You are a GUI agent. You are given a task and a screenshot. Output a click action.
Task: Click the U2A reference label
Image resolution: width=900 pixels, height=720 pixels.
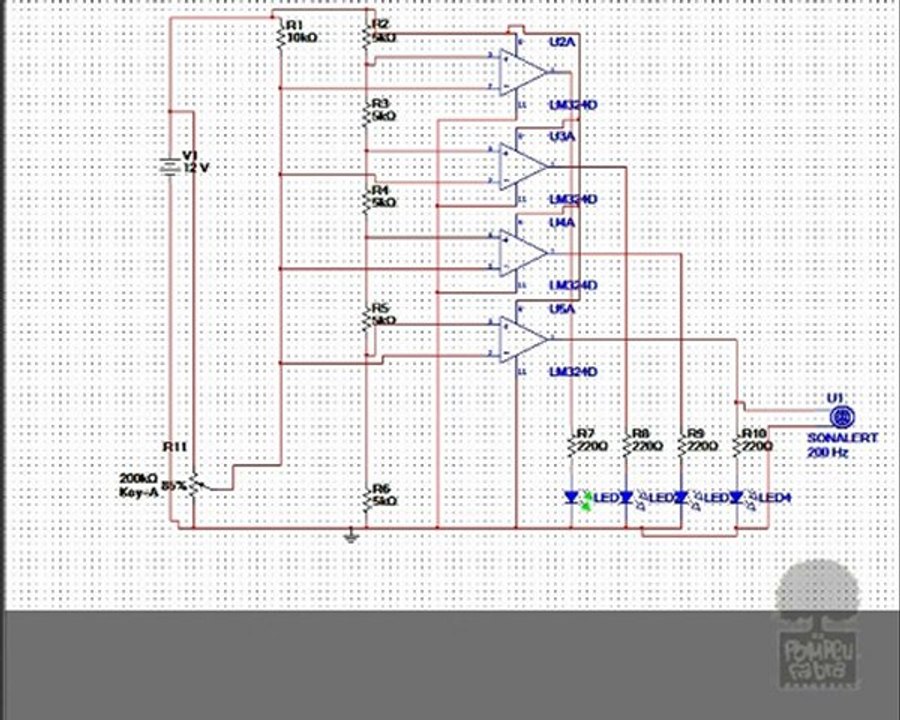coord(562,42)
